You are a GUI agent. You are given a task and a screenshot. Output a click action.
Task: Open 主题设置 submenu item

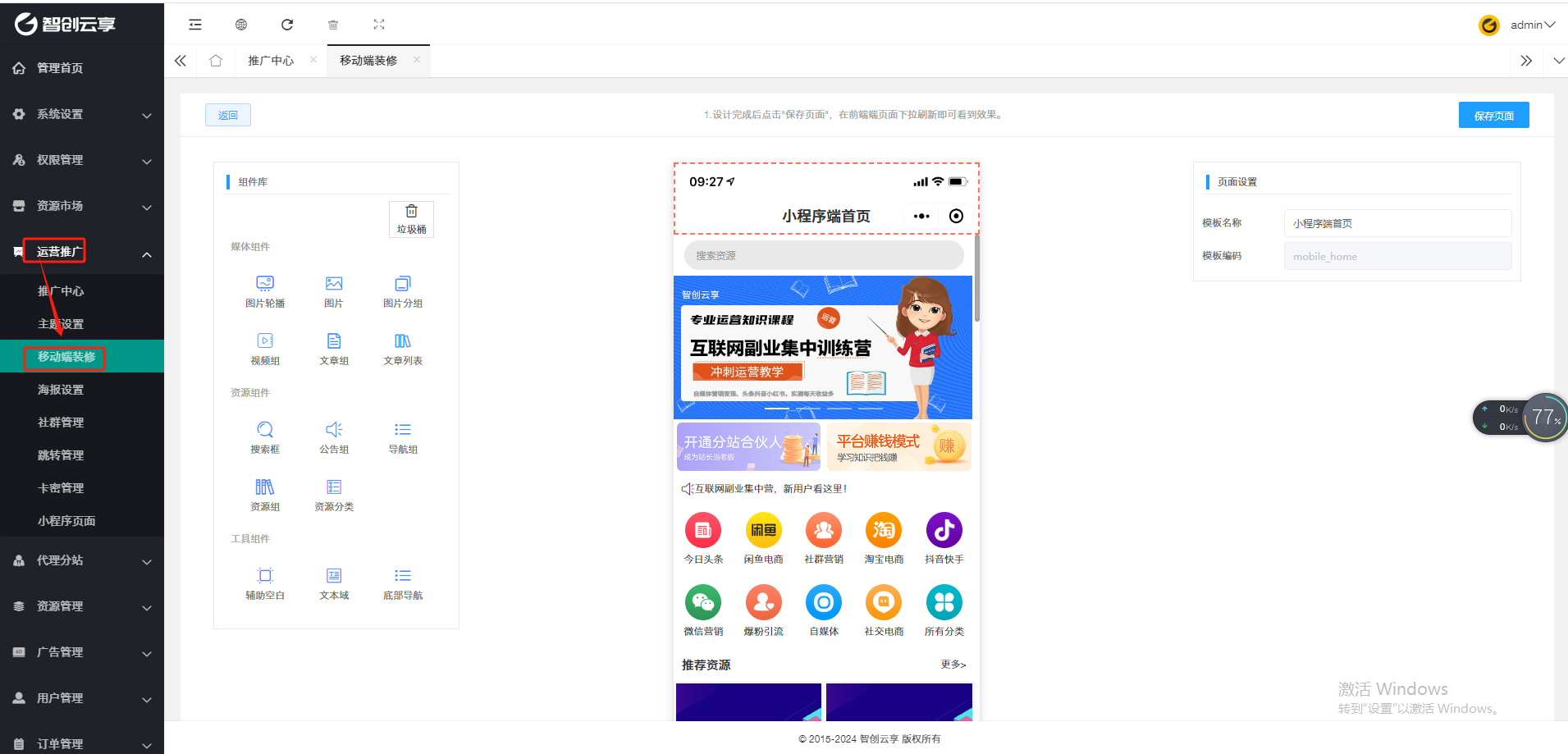click(x=82, y=323)
